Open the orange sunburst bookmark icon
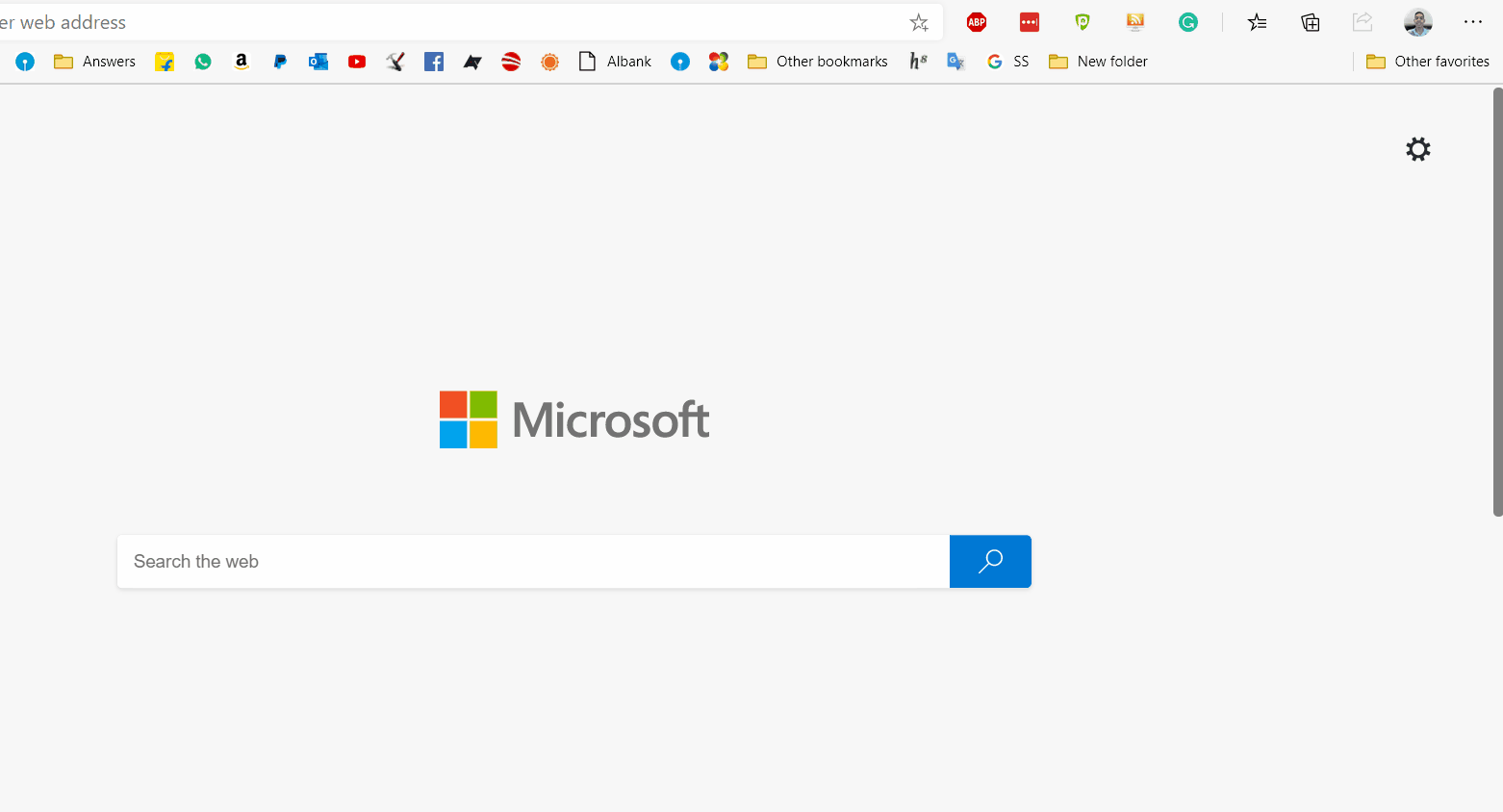The width and height of the screenshot is (1503, 812). 549,62
